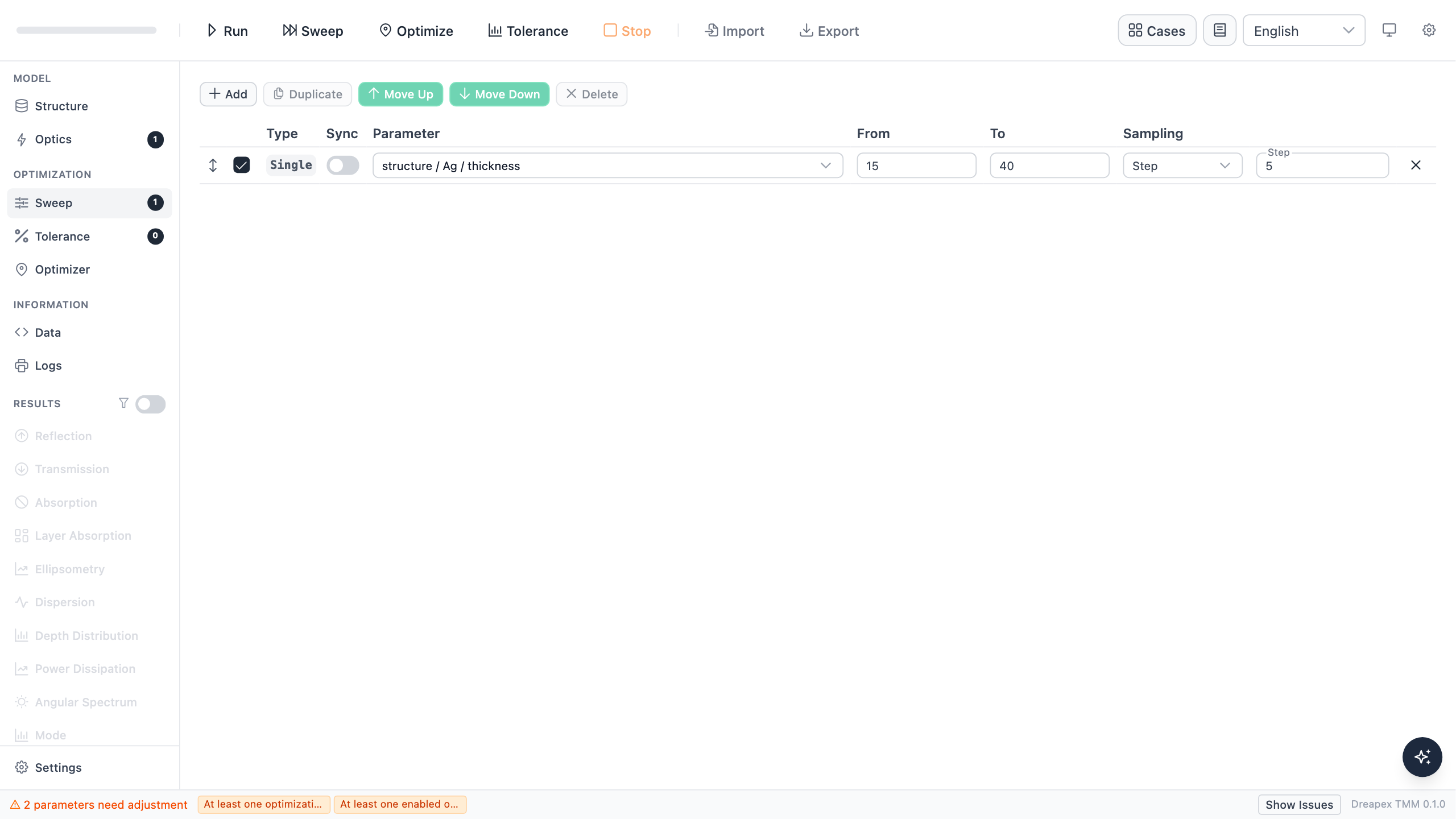Click the Move Up button
This screenshot has height=819, width=1456.
400,94
